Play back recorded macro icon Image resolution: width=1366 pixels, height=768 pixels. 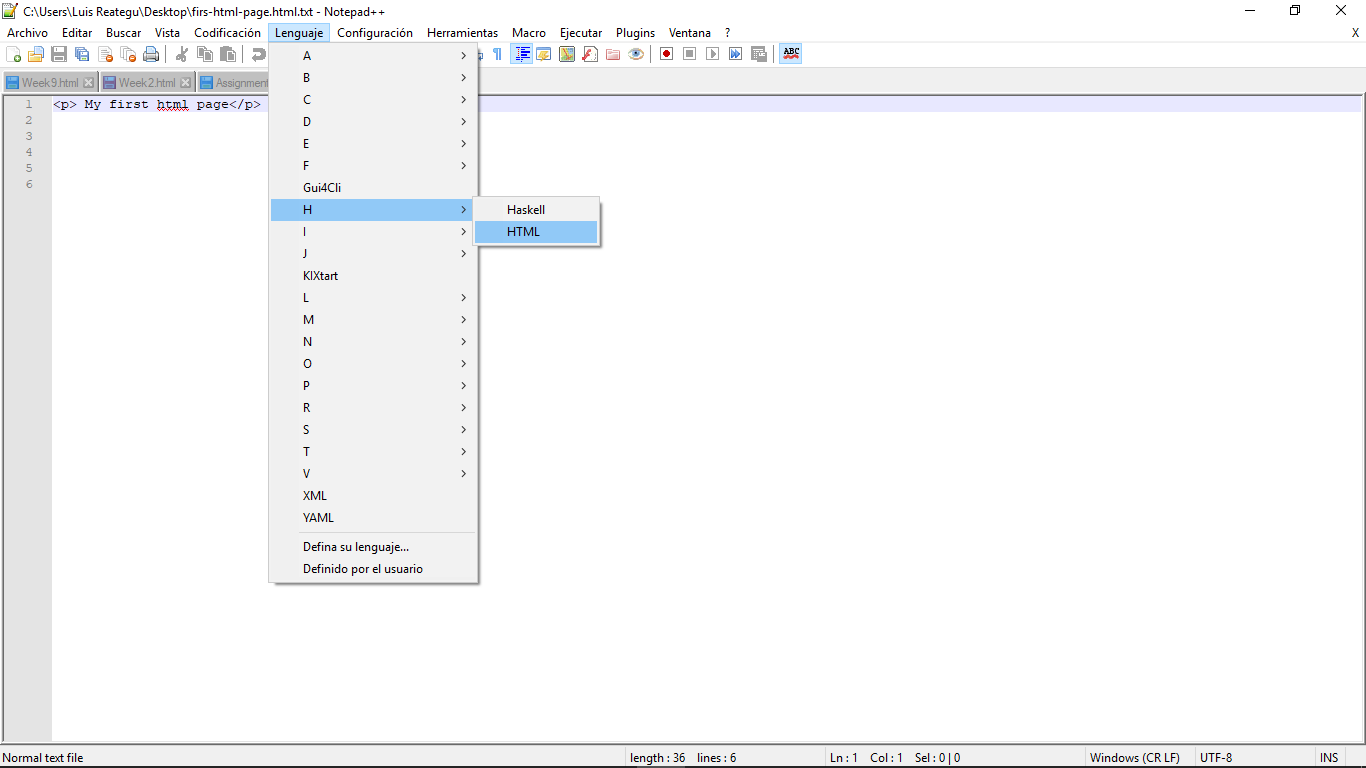point(712,54)
